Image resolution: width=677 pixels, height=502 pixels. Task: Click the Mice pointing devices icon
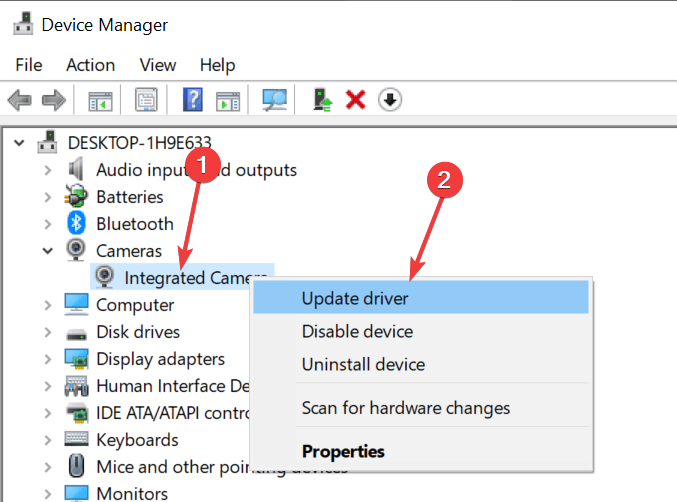coord(76,466)
